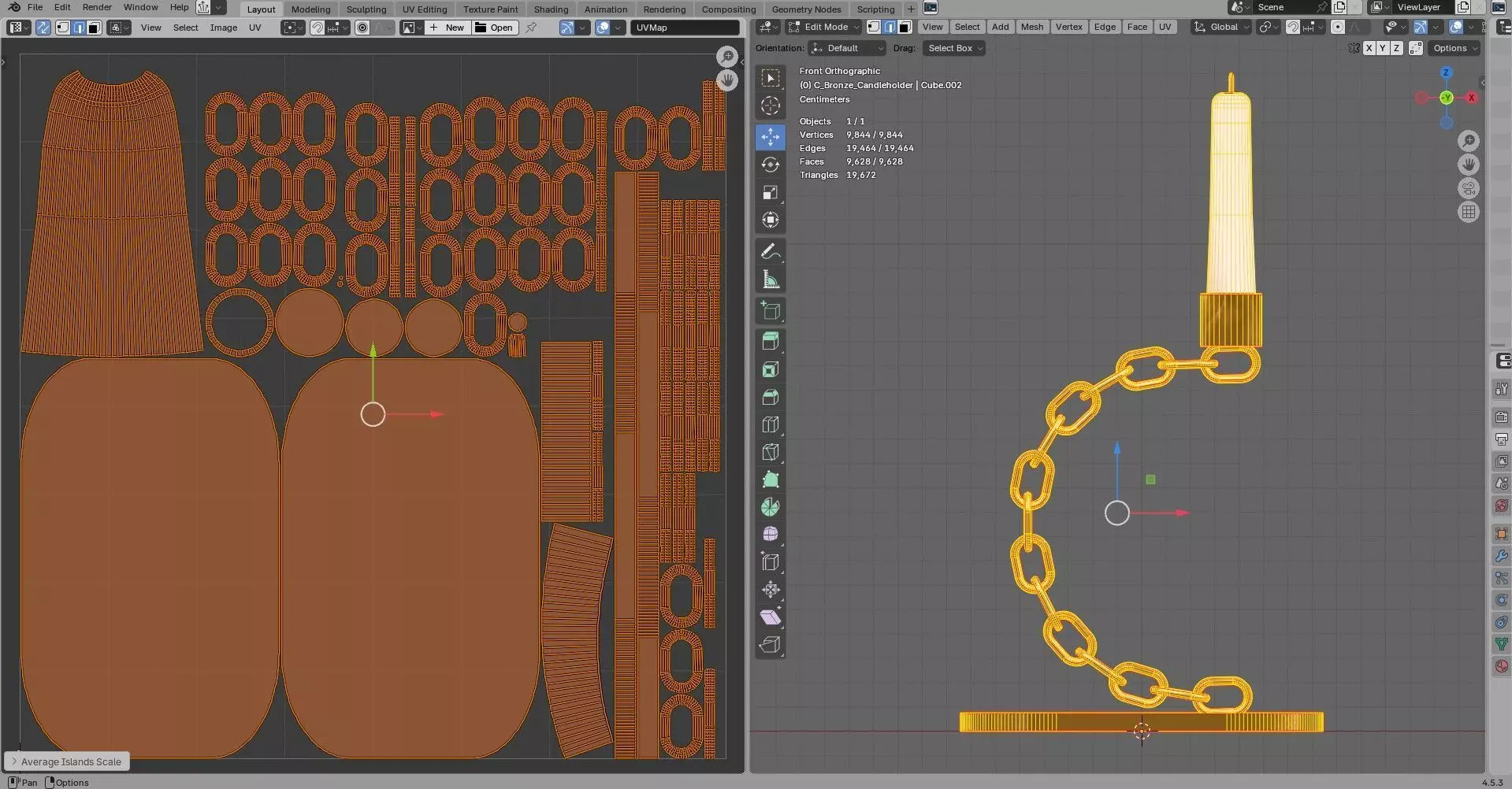Image resolution: width=1512 pixels, height=789 pixels.
Task: Toggle Z axis mirror
Action: coord(1396,48)
